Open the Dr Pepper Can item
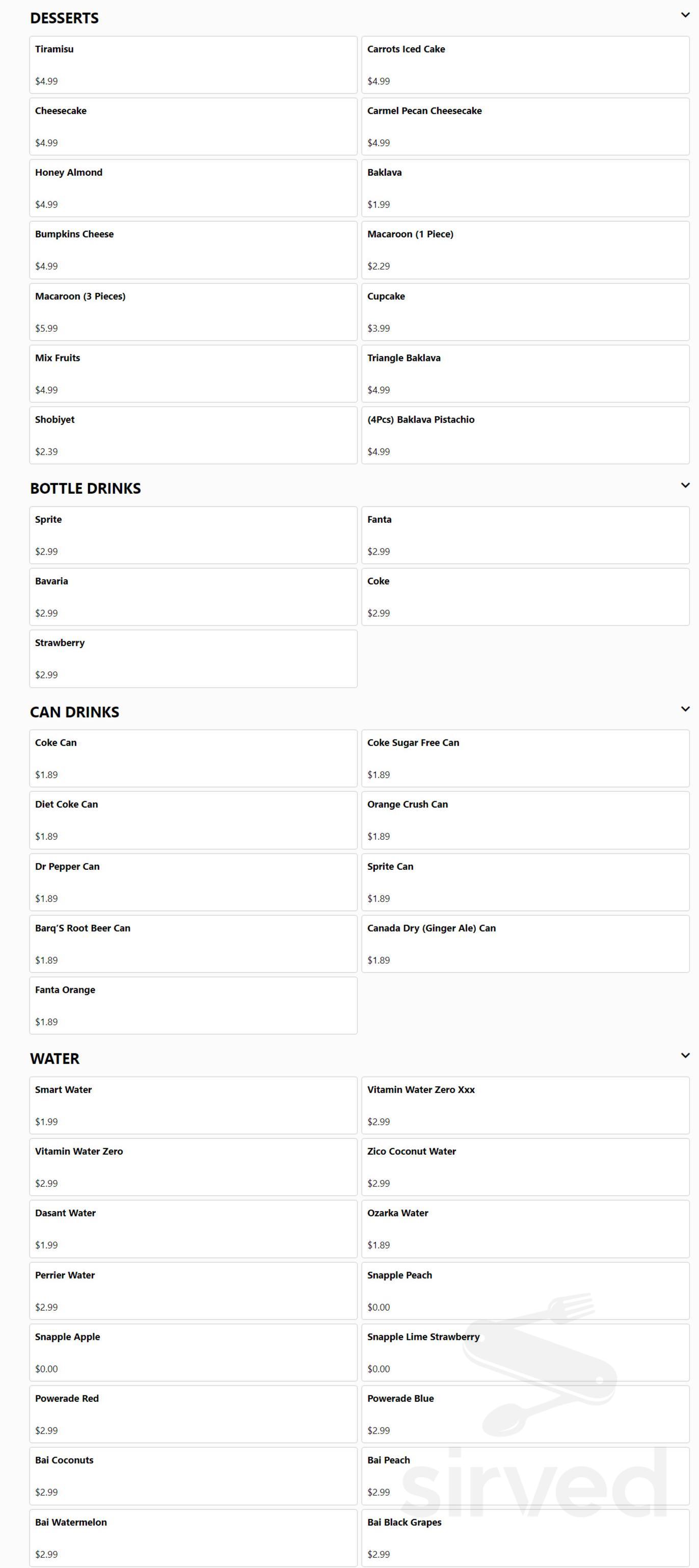Viewport: 699px width, 1568px height. point(193,882)
